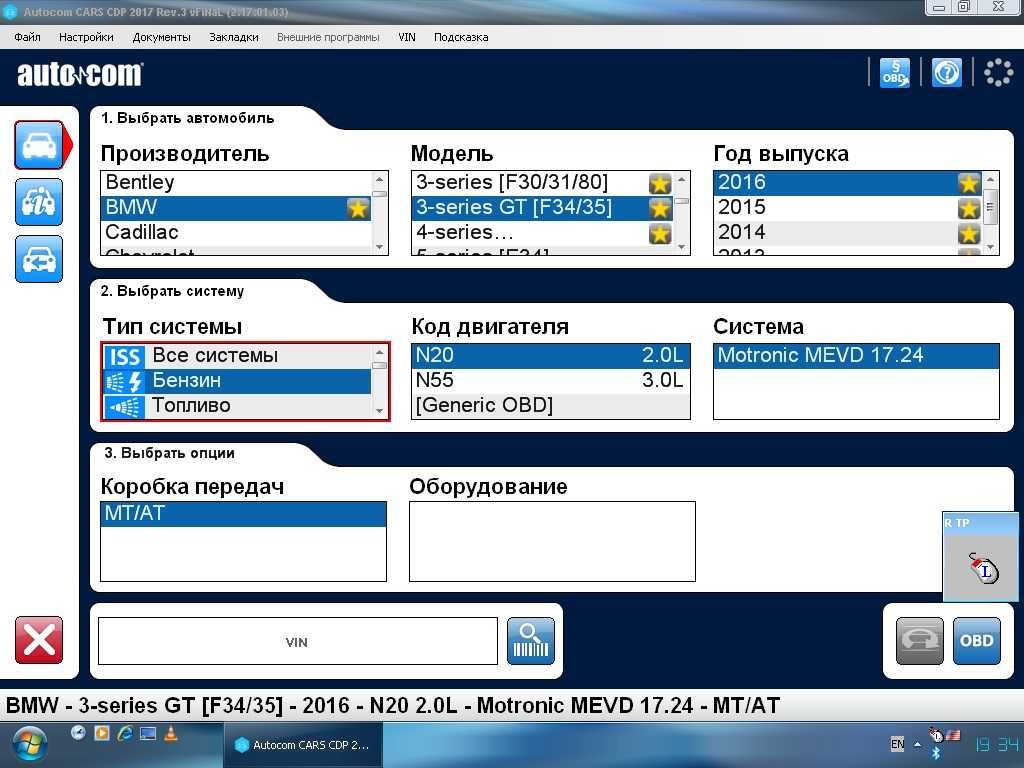Open the vehicle info icon in sidebar
The width and height of the screenshot is (1024, 768).
[39, 202]
